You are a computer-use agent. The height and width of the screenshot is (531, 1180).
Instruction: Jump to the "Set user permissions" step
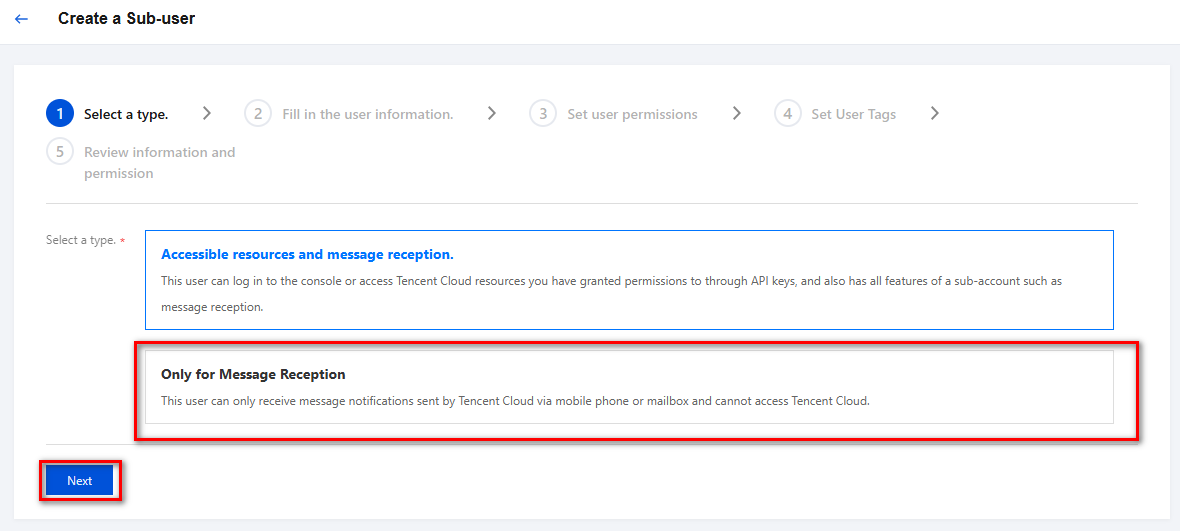point(632,114)
